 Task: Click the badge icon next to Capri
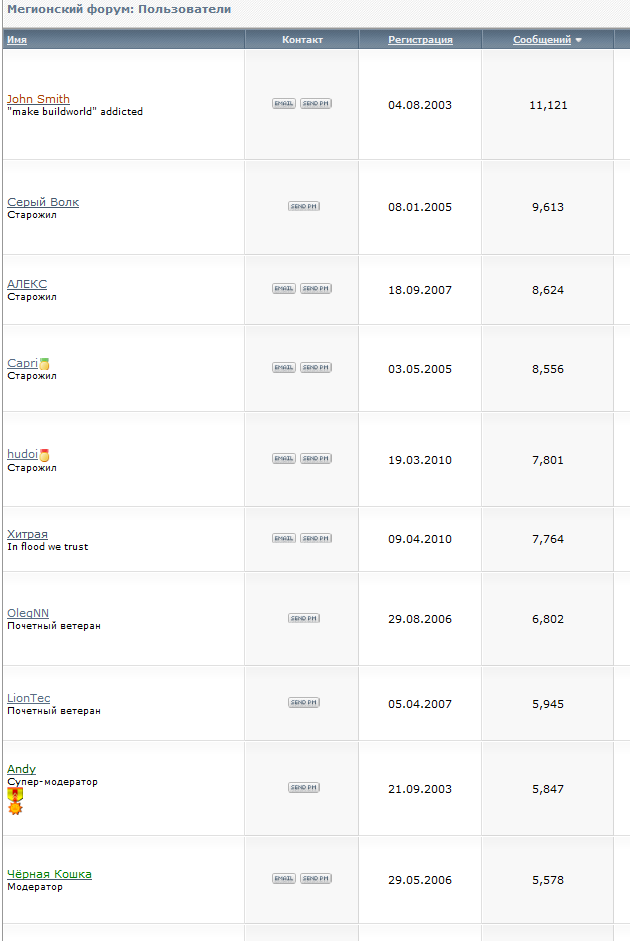pos(44,364)
